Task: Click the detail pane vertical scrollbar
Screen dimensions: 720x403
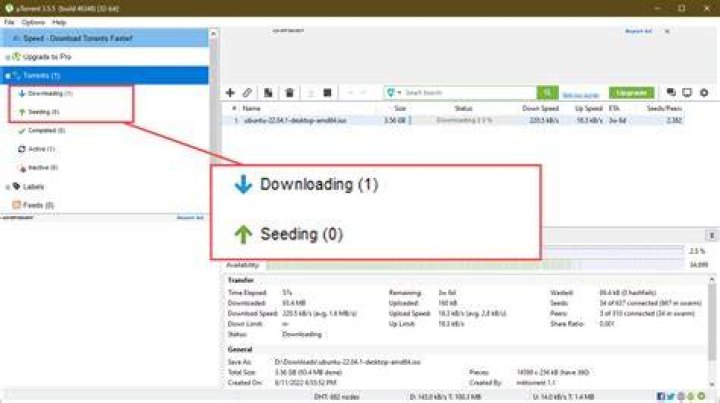Action: tap(712, 321)
